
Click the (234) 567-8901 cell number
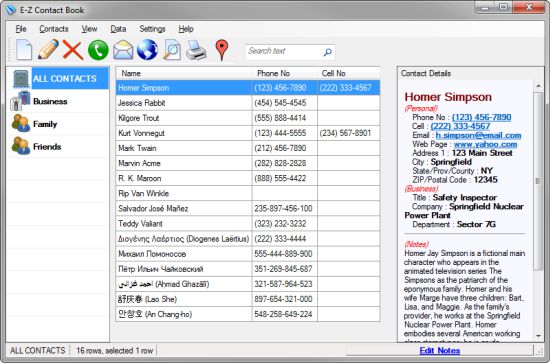(345, 133)
